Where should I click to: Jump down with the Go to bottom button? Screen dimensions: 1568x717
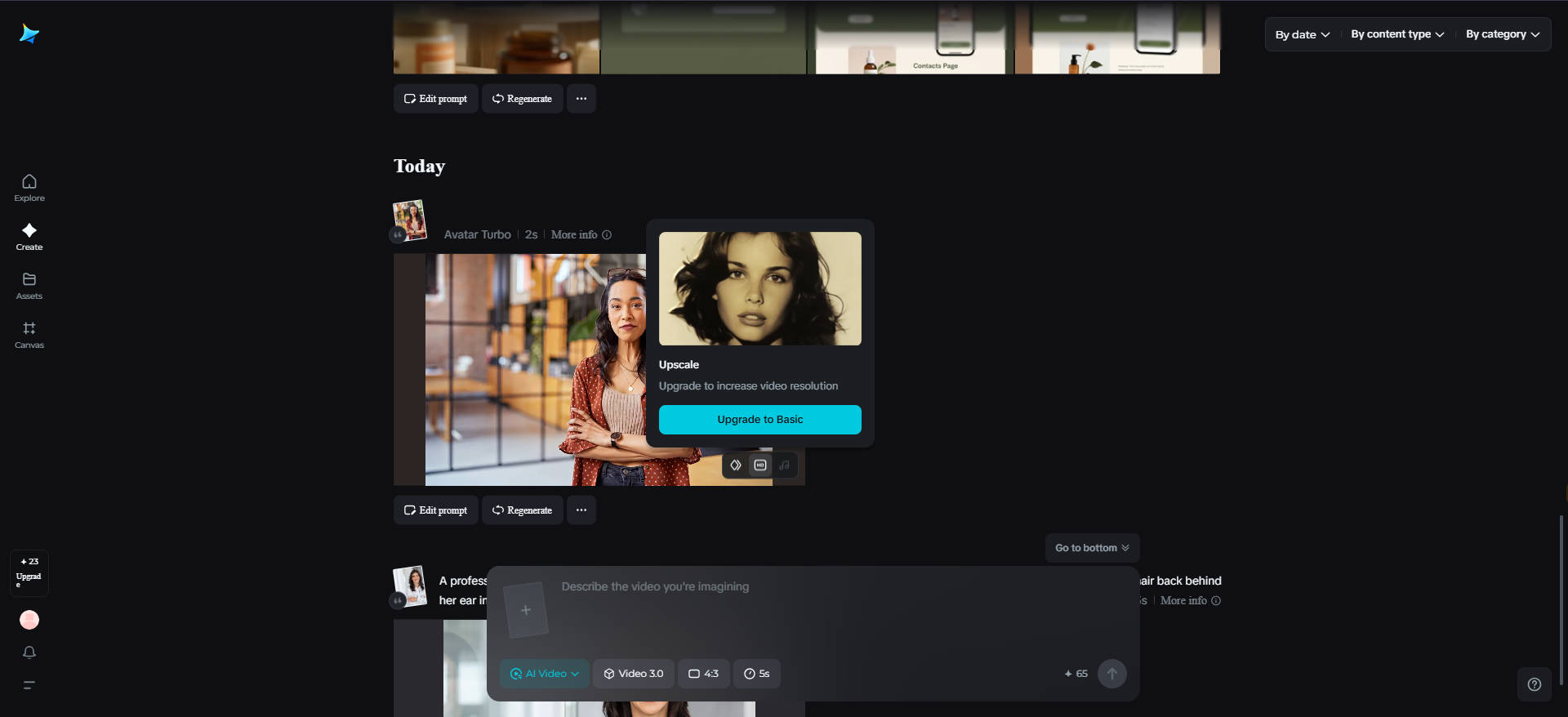[x=1092, y=548]
